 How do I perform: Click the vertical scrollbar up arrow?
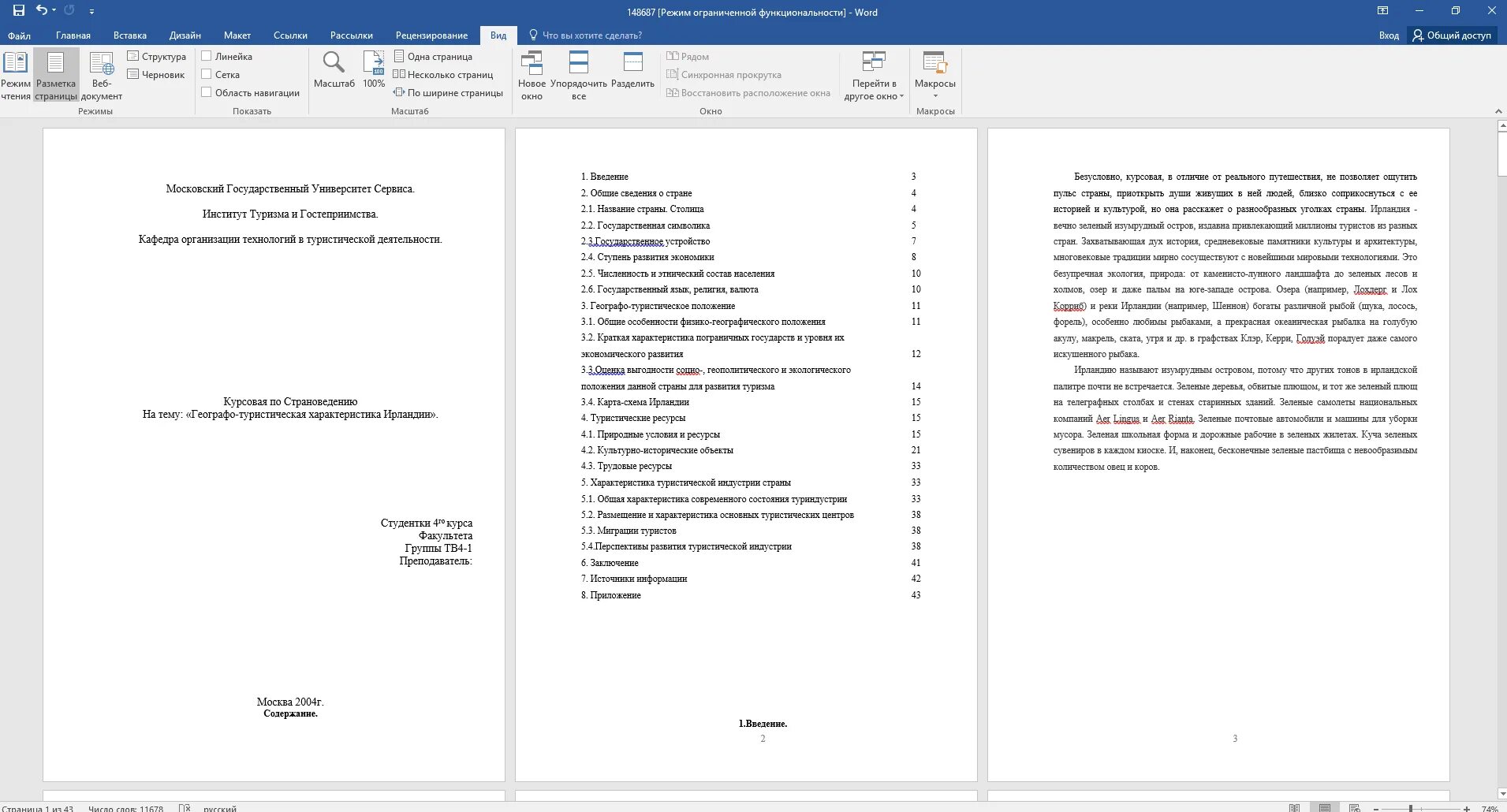[x=1501, y=125]
